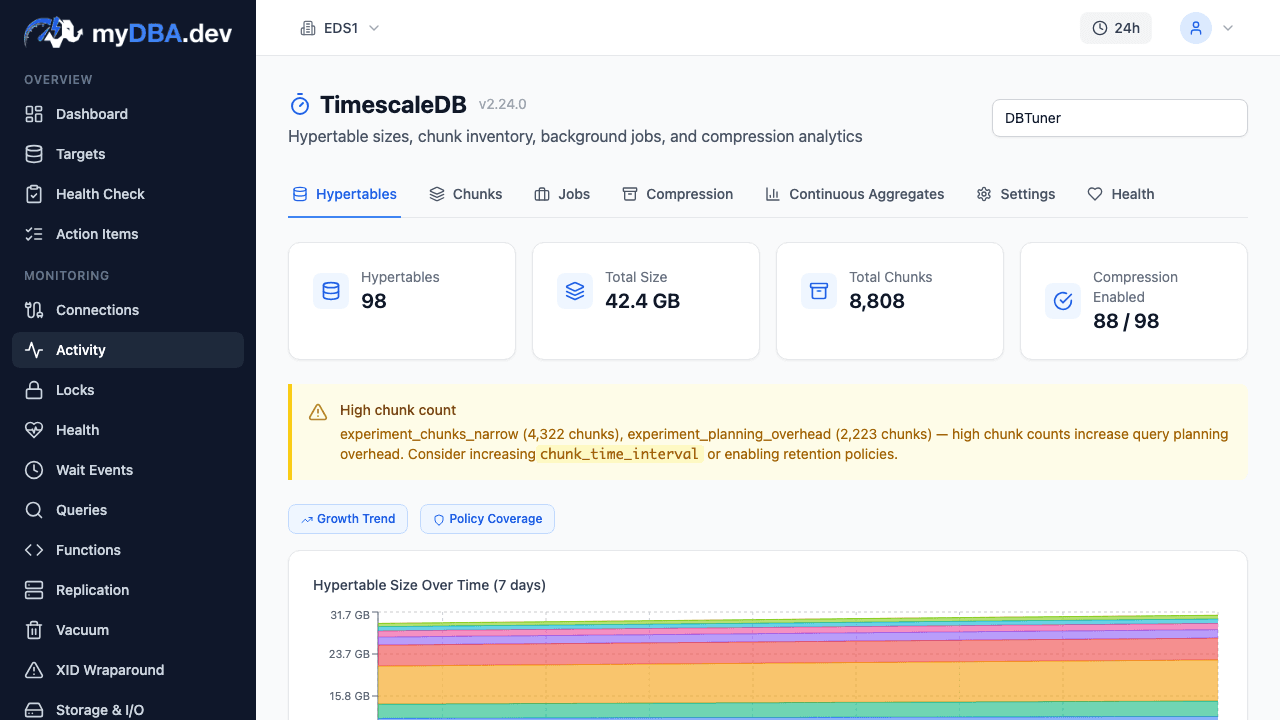
Task: Open Dashboard from the sidebar
Action: coord(91,114)
